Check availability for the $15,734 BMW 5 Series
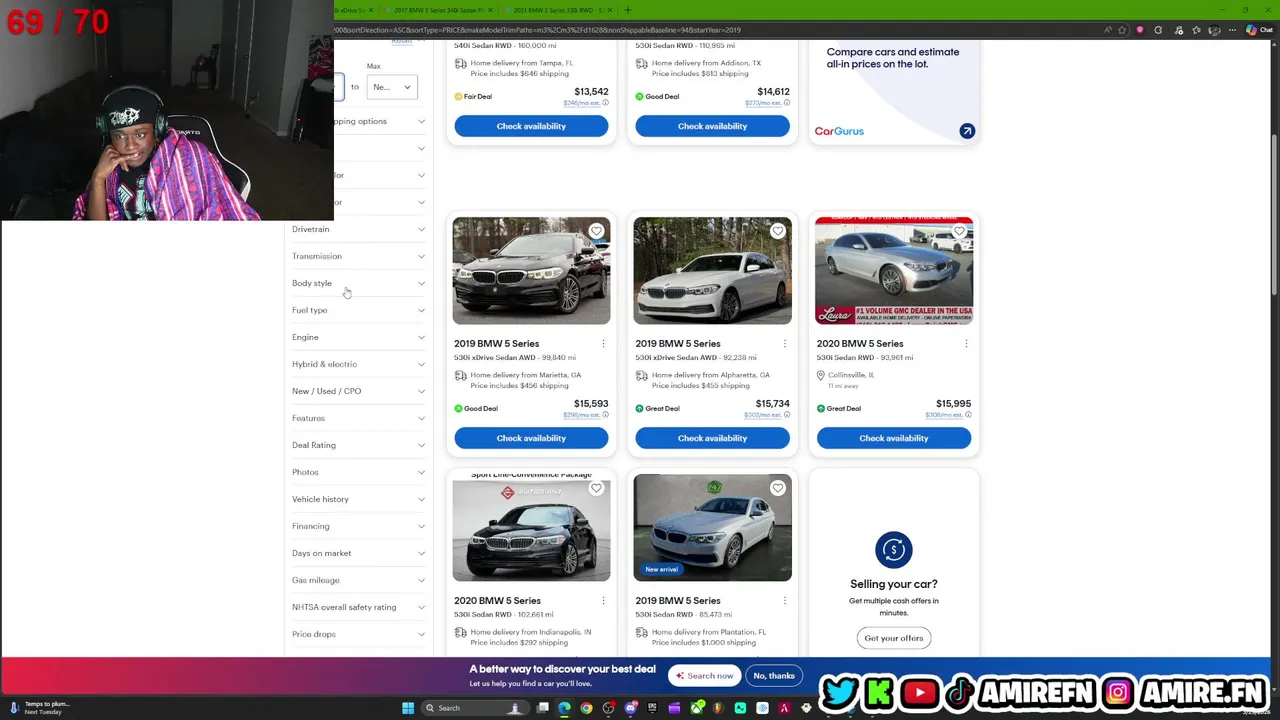Image resolution: width=1280 pixels, height=720 pixels. (x=712, y=438)
